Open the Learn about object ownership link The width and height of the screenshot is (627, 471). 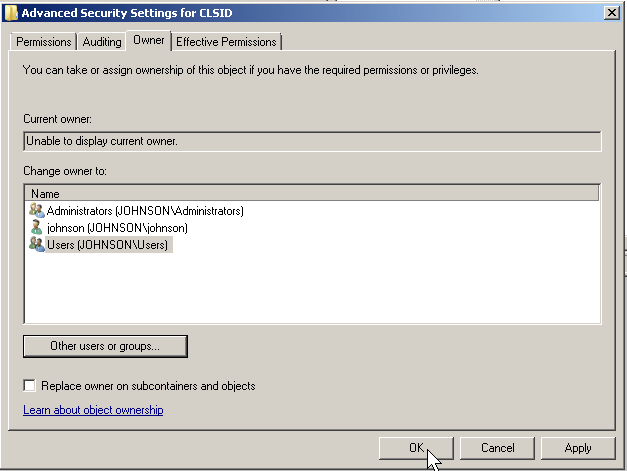pyautogui.click(x=93, y=410)
